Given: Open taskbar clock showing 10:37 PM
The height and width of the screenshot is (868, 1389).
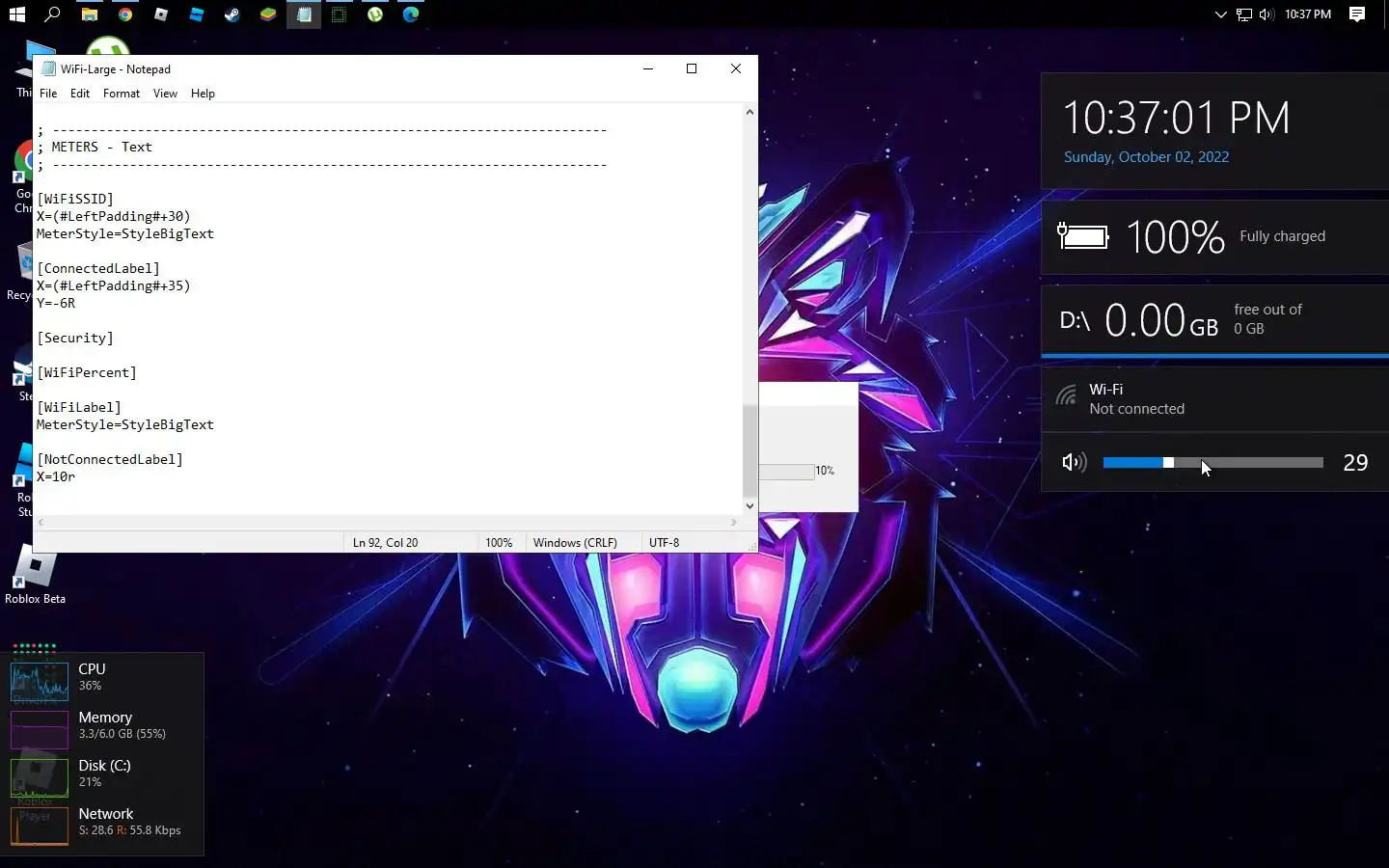Looking at the screenshot, I should [1308, 14].
